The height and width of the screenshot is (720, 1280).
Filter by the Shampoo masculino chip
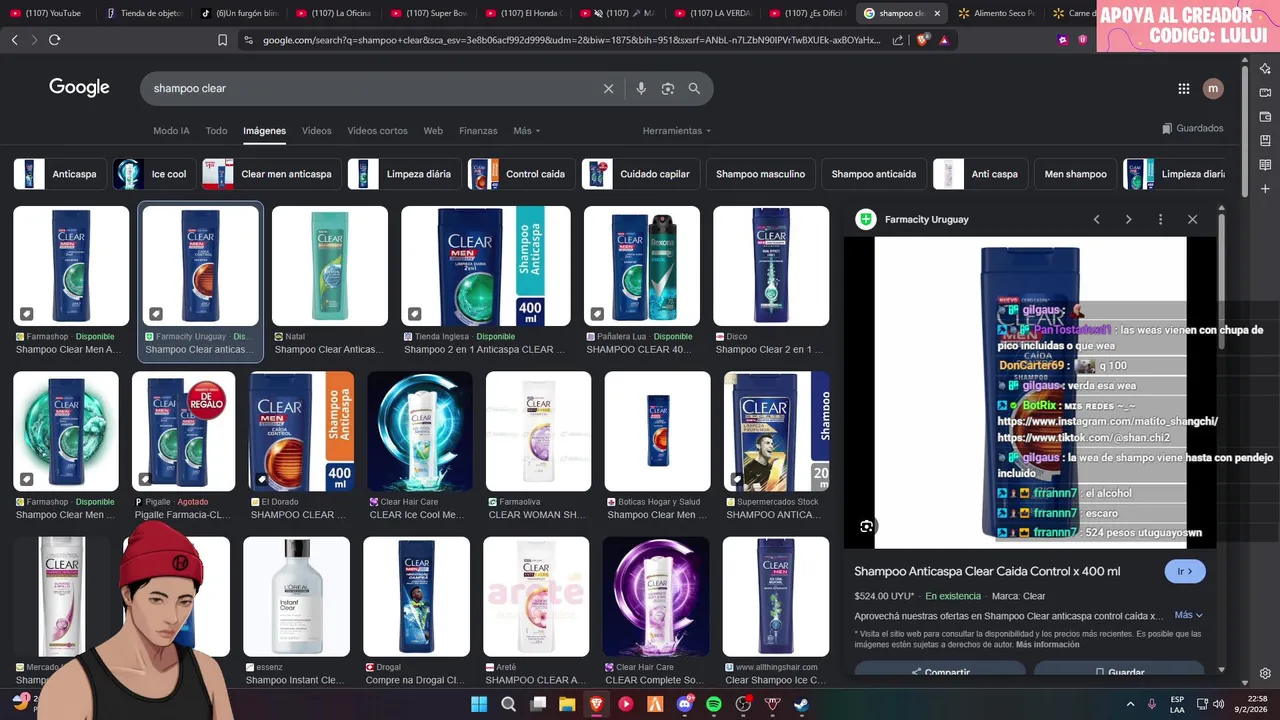tap(760, 174)
